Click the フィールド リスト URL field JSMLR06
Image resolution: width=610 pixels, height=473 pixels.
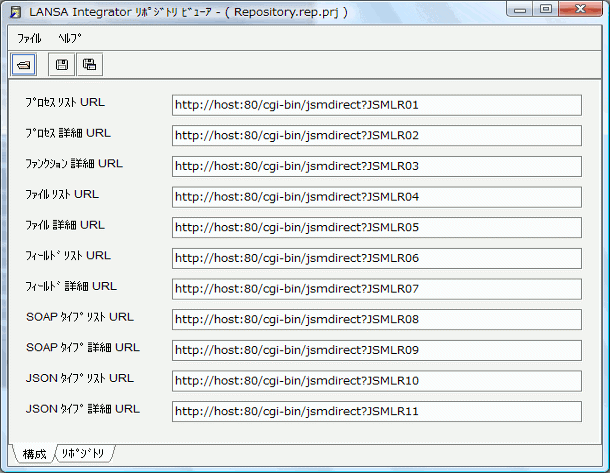(377, 258)
